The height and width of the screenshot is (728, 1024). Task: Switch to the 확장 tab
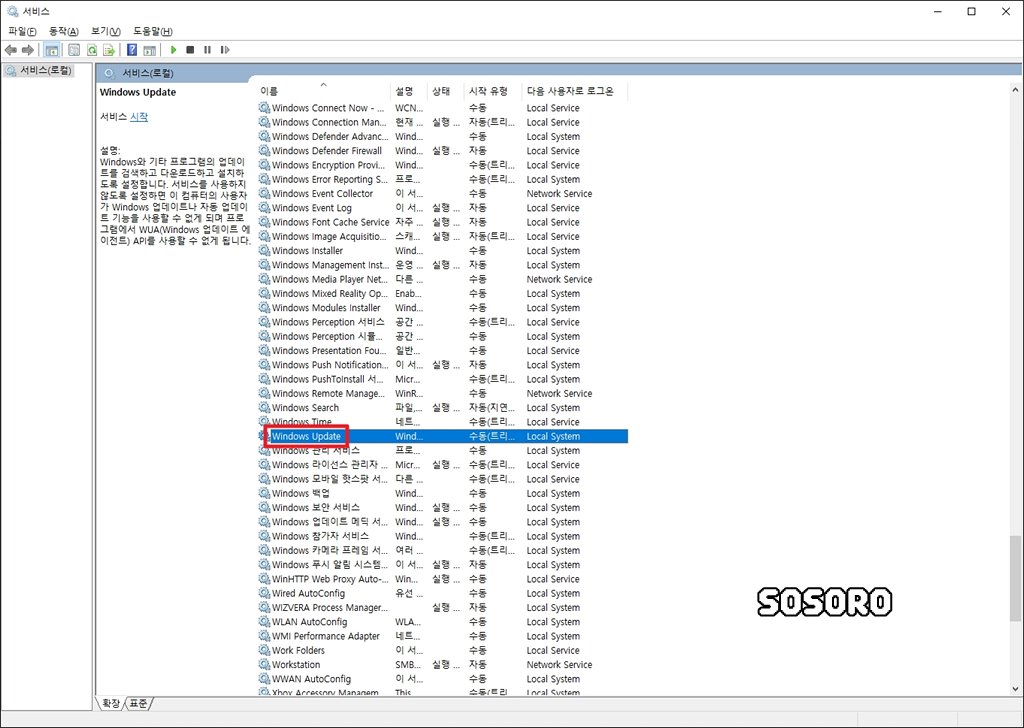tap(111, 703)
